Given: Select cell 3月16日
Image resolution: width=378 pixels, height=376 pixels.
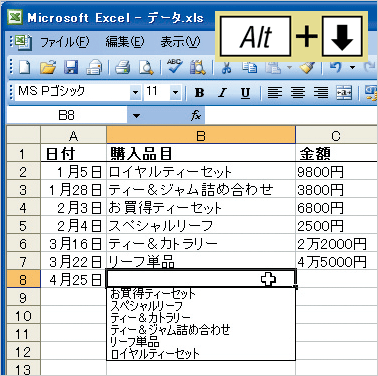Looking at the screenshot, I should (73, 244).
